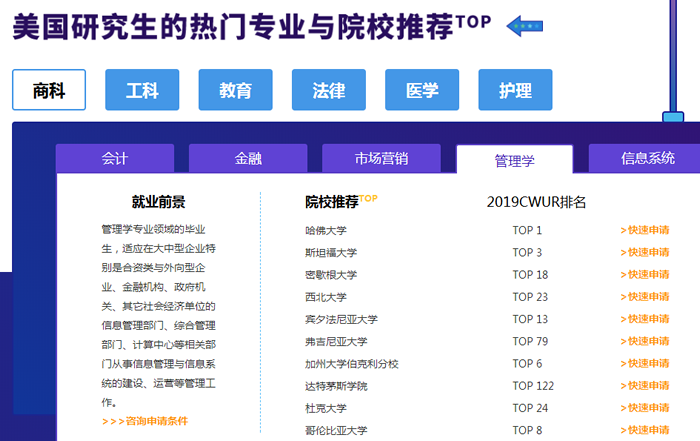Screen dimensions: 700x441
Task: Click 快速申请 for 斯坦福大学
Action: [x=645, y=253]
